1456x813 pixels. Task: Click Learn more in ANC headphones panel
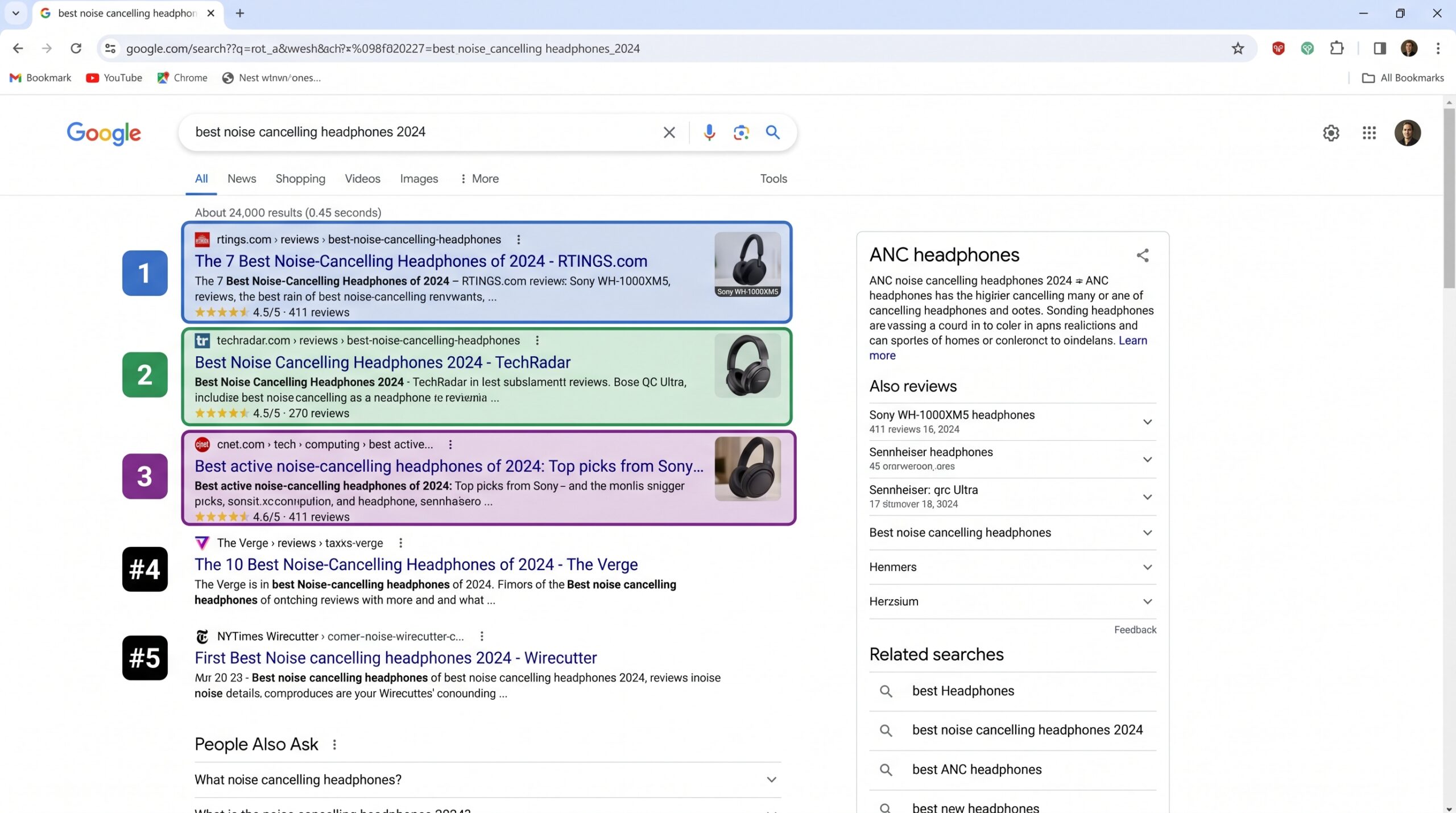(1132, 340)
